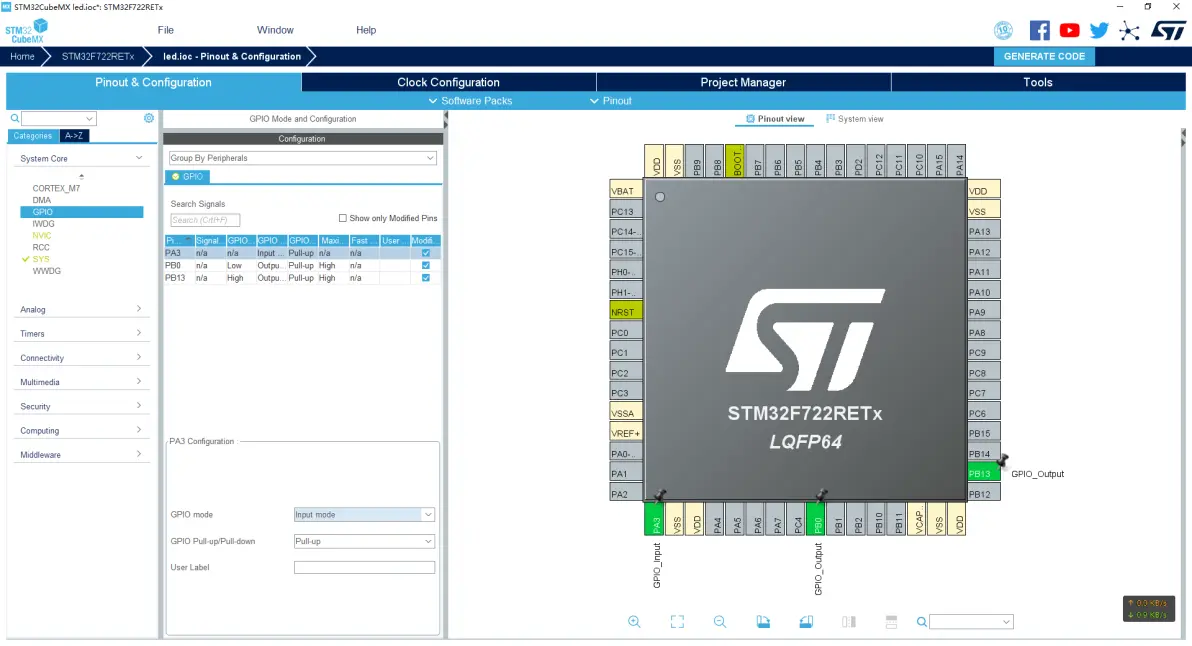Open the File menu
This screenshot has height=646, width=1192.
(166, 30)
